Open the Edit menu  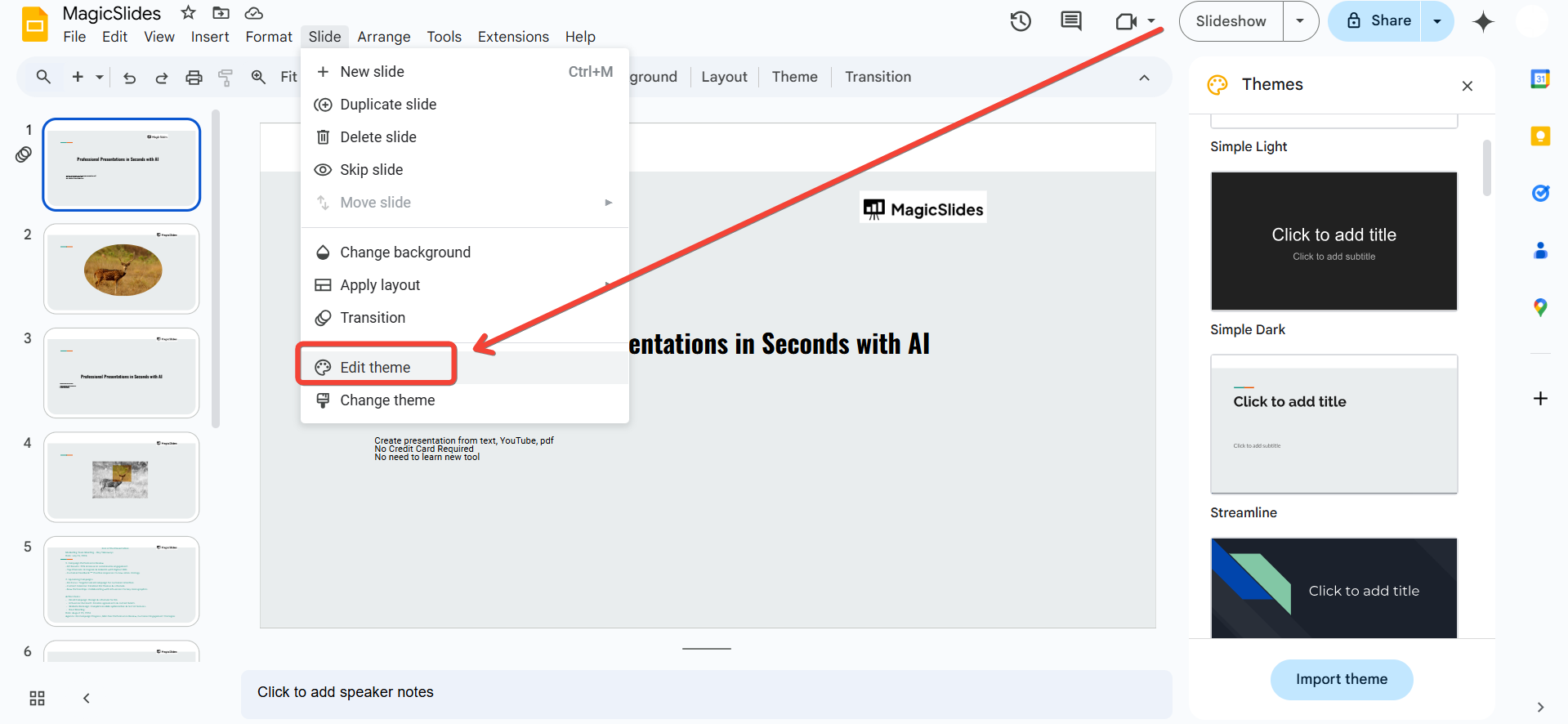pyautogui.click(x=114, y=37)
